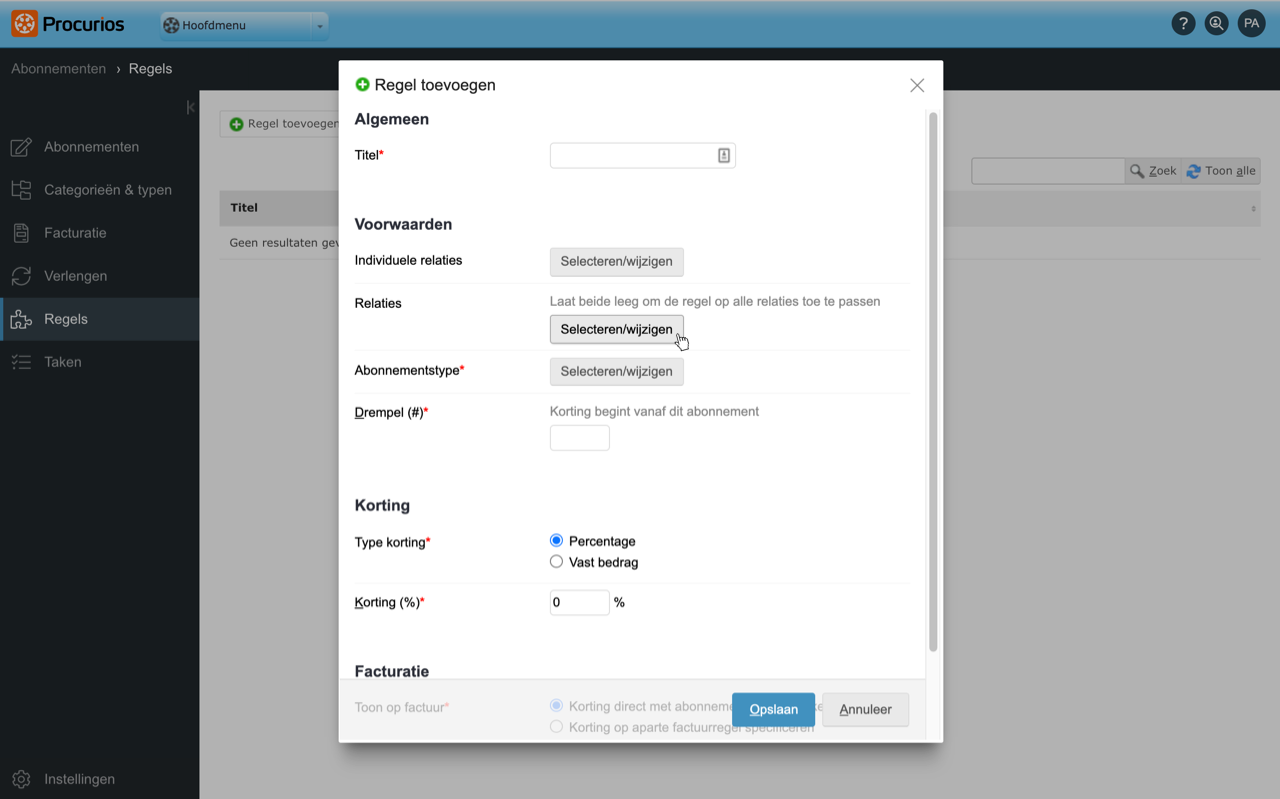This screenshot has height=799, width=1280.
Task: Click the green plus icon in dialog title
Action: (362, 85)
